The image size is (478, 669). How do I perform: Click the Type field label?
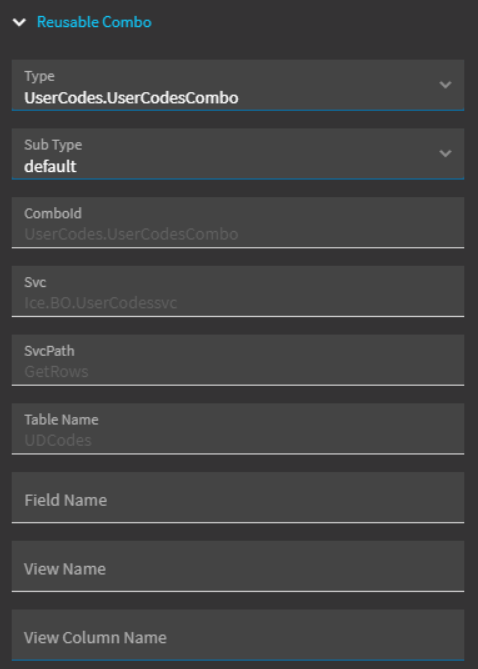[39, 77]
